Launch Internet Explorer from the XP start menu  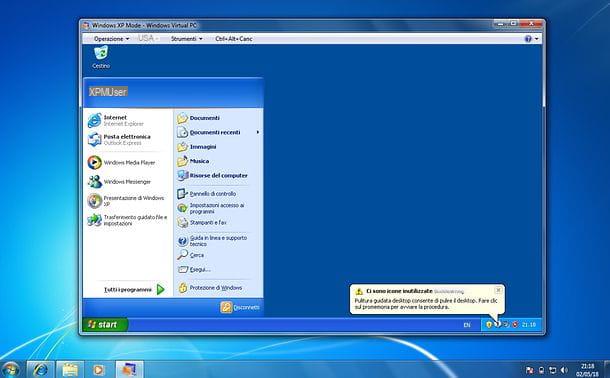115,120
